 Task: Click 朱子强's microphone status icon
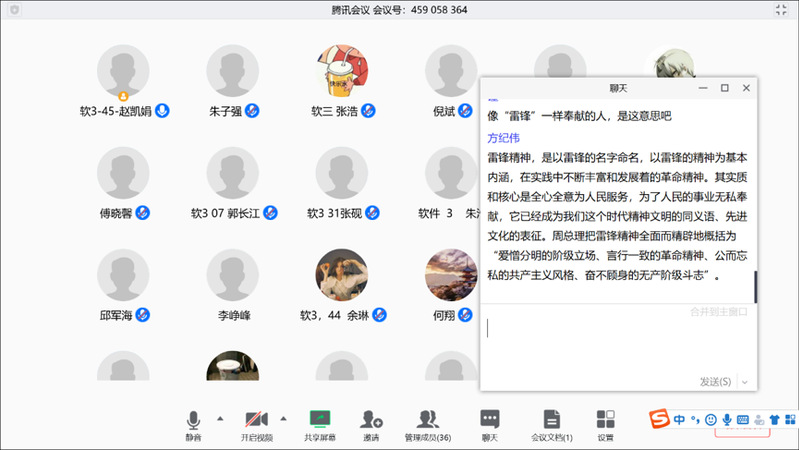point(253,110)
